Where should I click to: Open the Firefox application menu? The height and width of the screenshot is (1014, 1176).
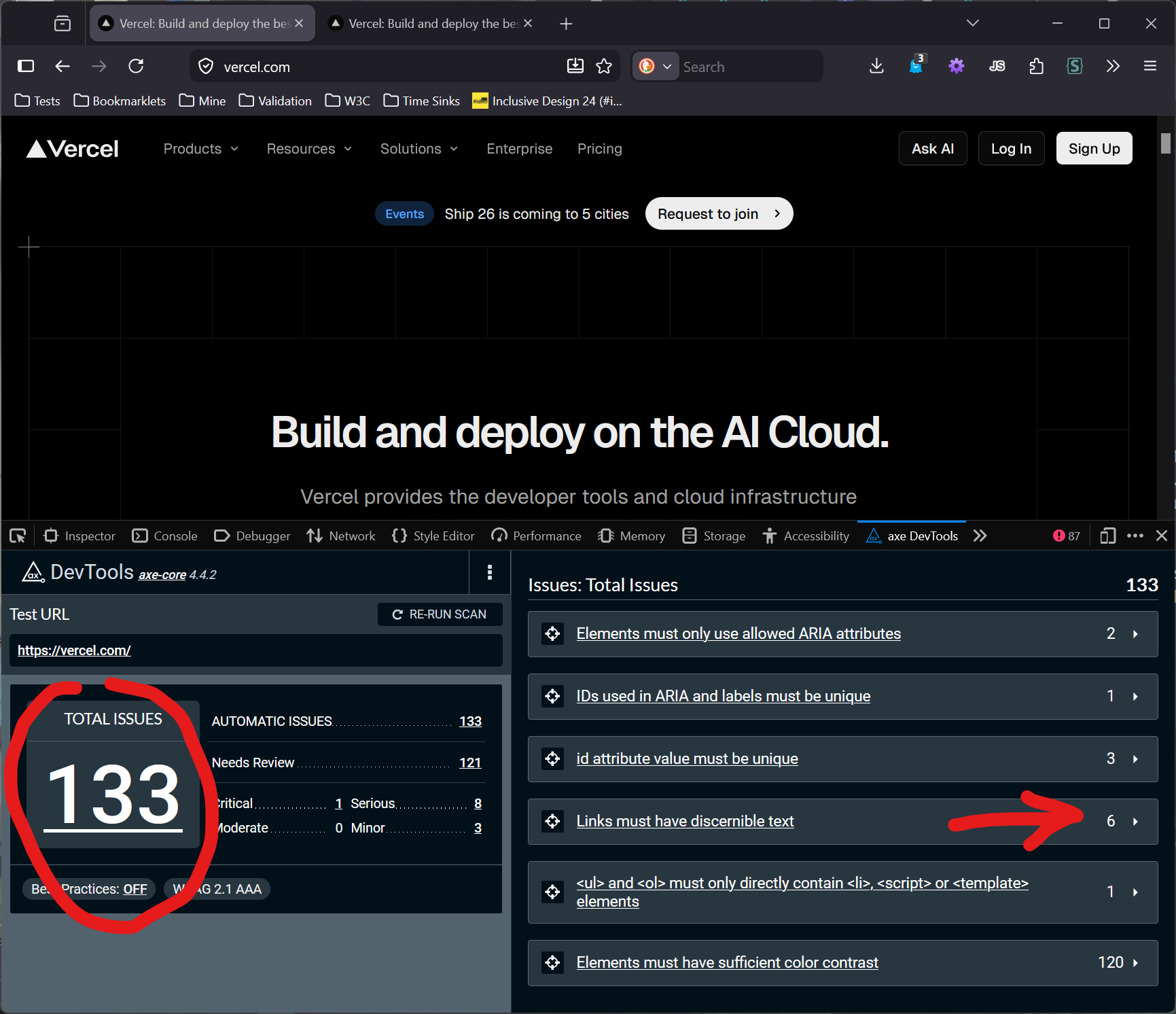tap(1150, 66)
